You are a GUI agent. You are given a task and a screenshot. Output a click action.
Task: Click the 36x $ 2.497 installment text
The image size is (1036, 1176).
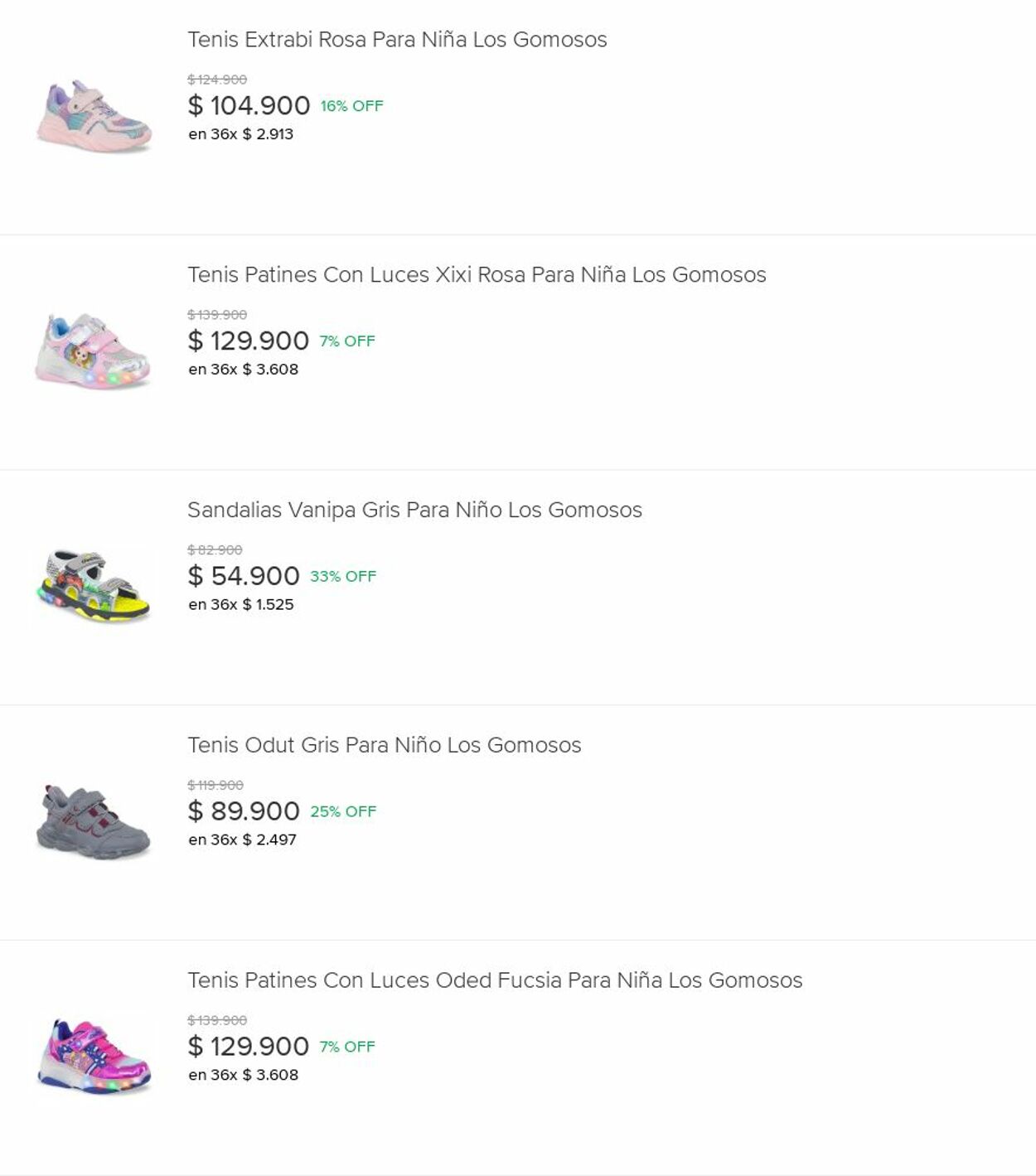(242, 840)
